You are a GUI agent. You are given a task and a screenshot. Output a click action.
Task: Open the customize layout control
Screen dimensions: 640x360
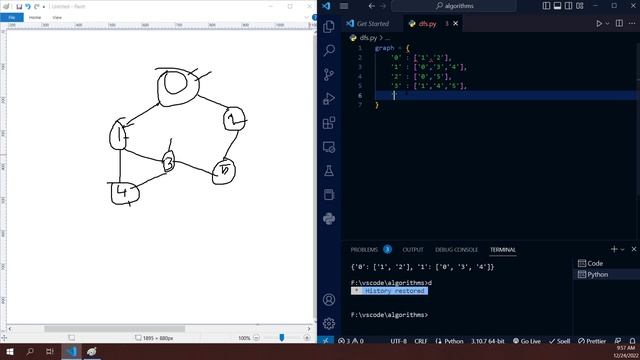pyautogui.click(x=580, y=6)
